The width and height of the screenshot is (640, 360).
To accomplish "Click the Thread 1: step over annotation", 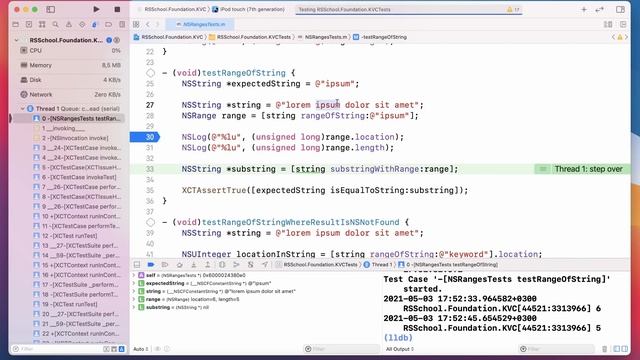I will tap(582, 169).
